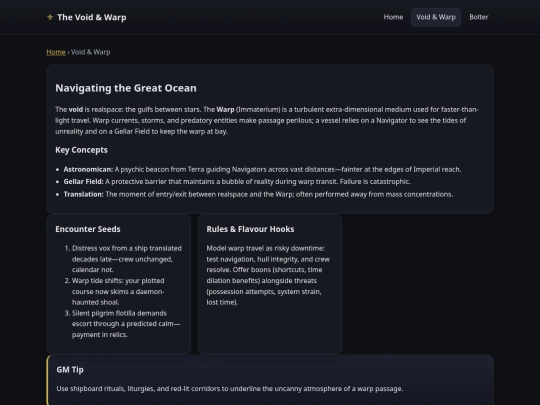Click the Distress vox encounter seed item
The height and width of the screenshot is (405, 540).
127,259
